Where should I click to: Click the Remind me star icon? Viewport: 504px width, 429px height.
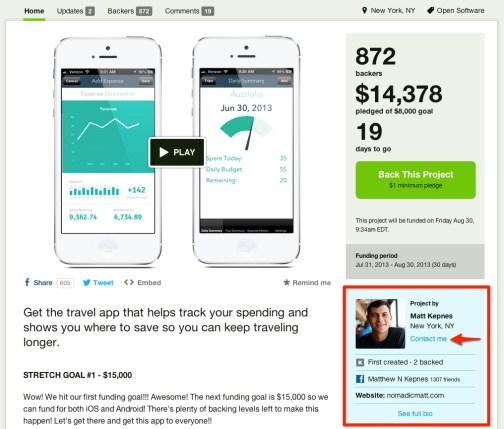pyautogui.click(x=286, y=282)
